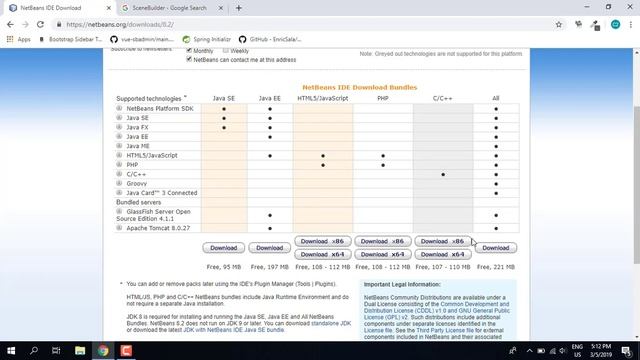Click the taskbar clock showing 5:12 PM
The width and height of the screenshot is (640, 360).
(x=601, y=351)
